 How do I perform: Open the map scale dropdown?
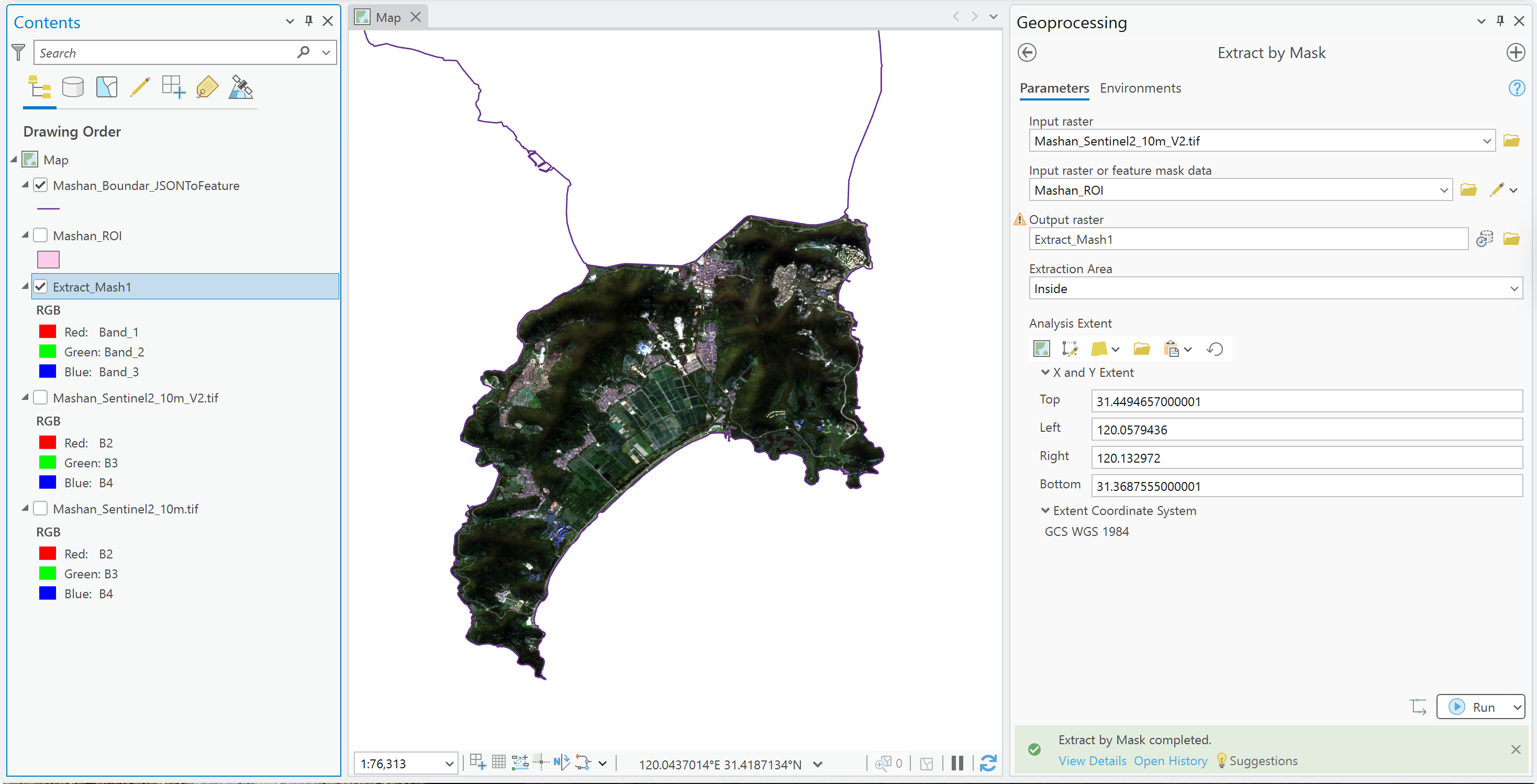[449, 764]
